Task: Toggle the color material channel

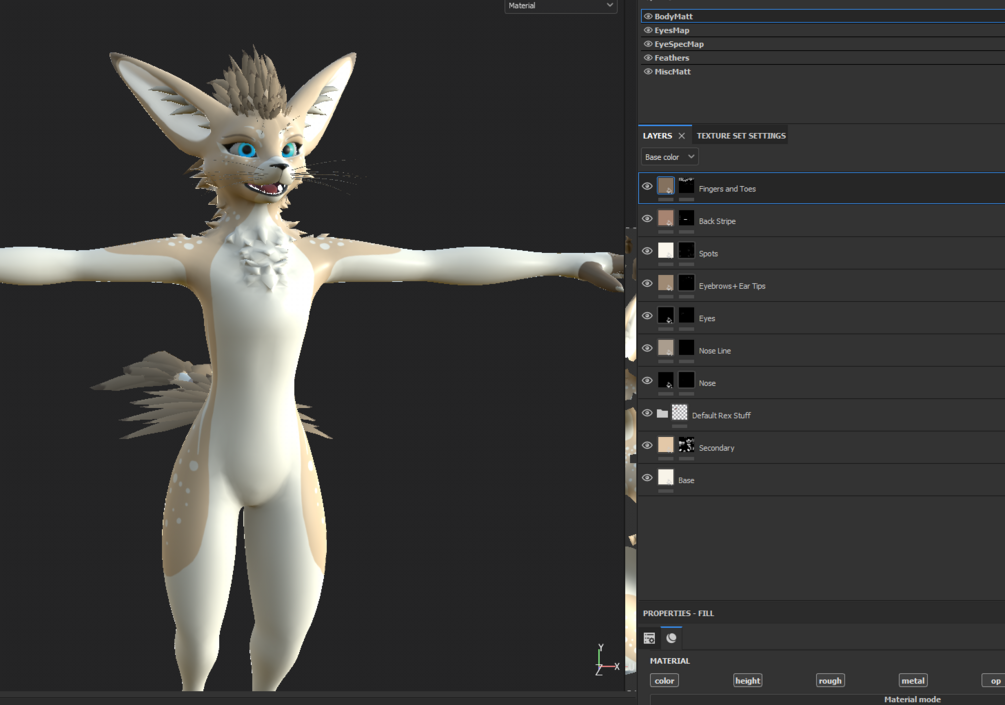Action: click(664, 681)
